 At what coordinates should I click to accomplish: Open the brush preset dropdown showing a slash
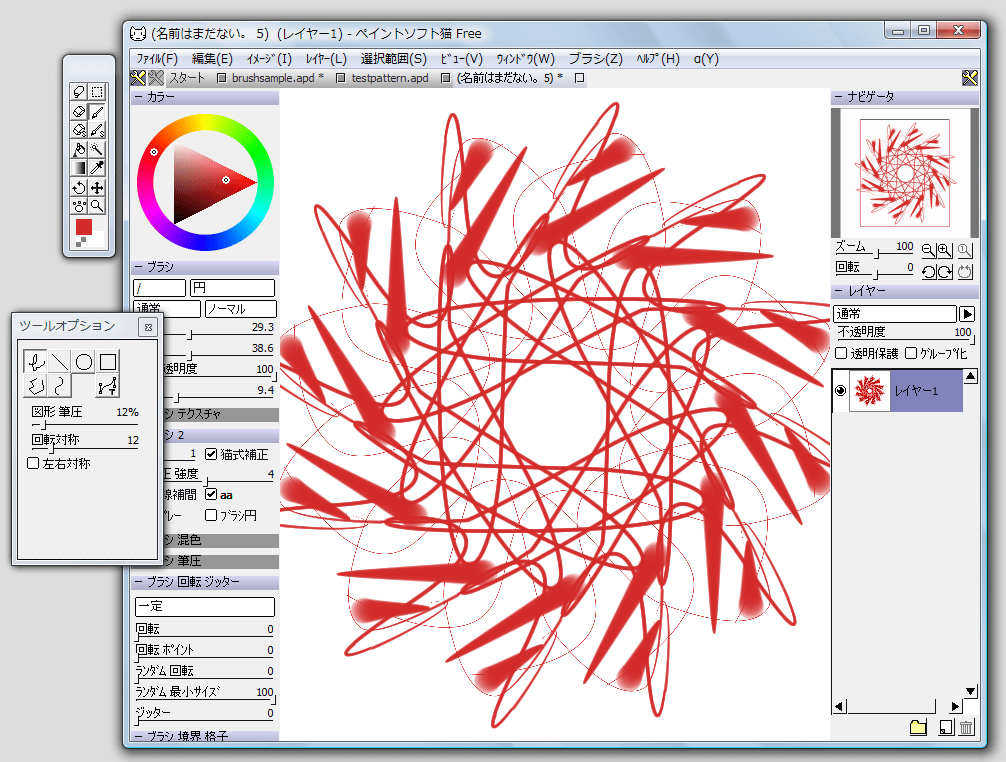[x=159, y=287]
